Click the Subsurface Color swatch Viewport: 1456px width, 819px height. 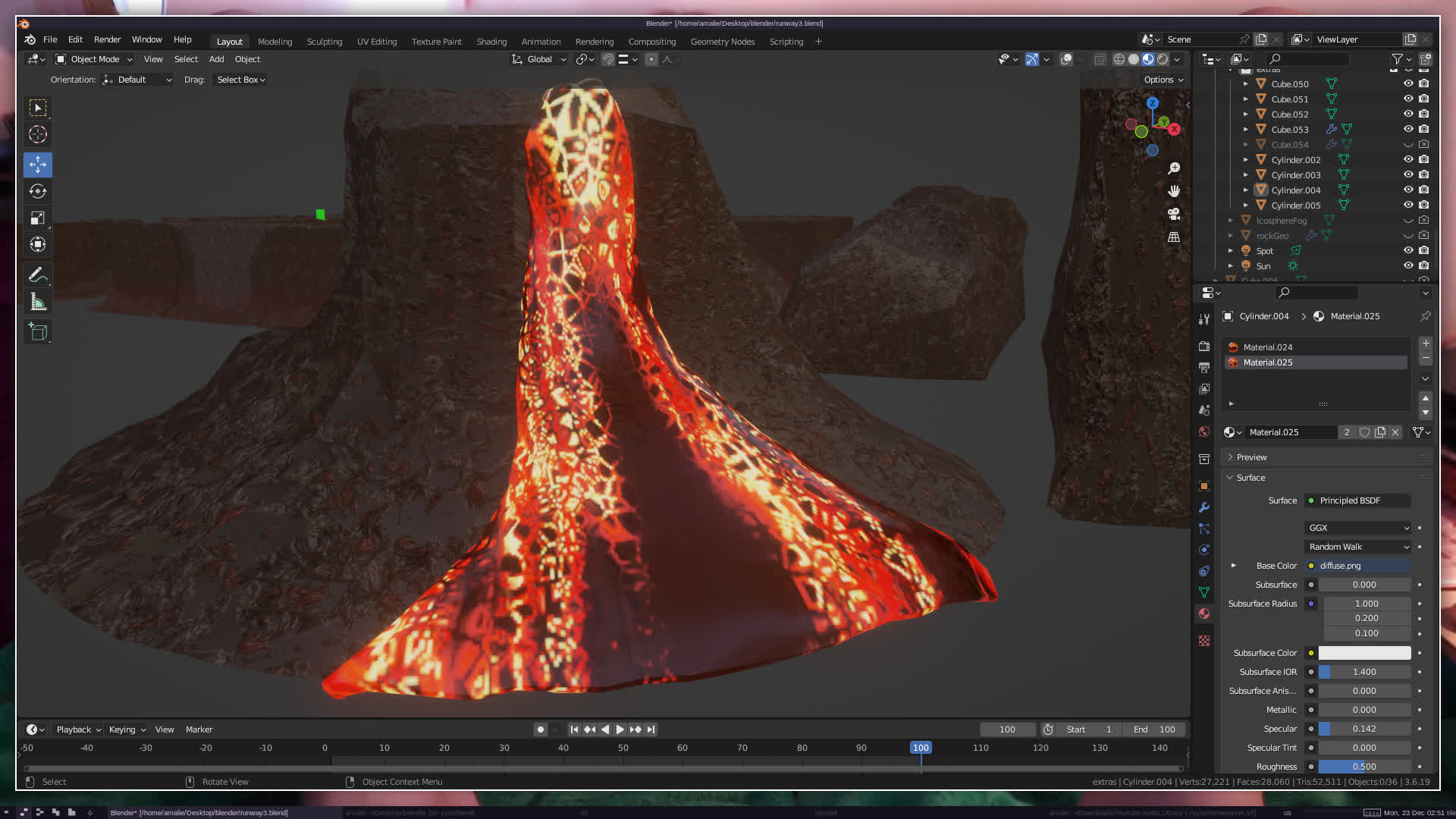point(1364,653)
